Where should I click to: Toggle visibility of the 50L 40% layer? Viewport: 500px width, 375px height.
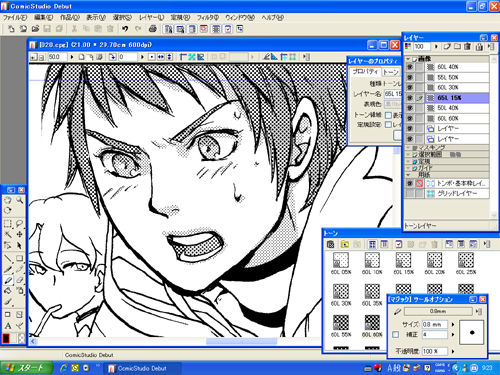pyautogui.click(x=410, y=108)
